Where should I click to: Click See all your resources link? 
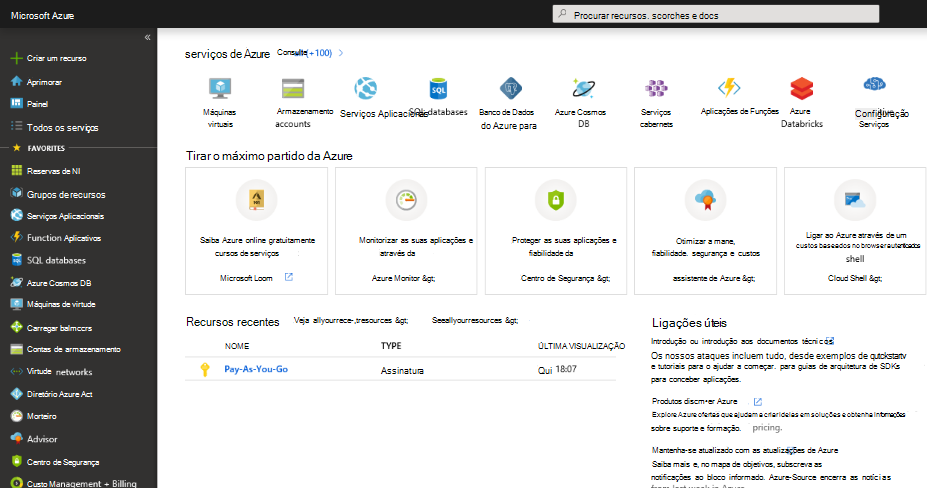475,321
